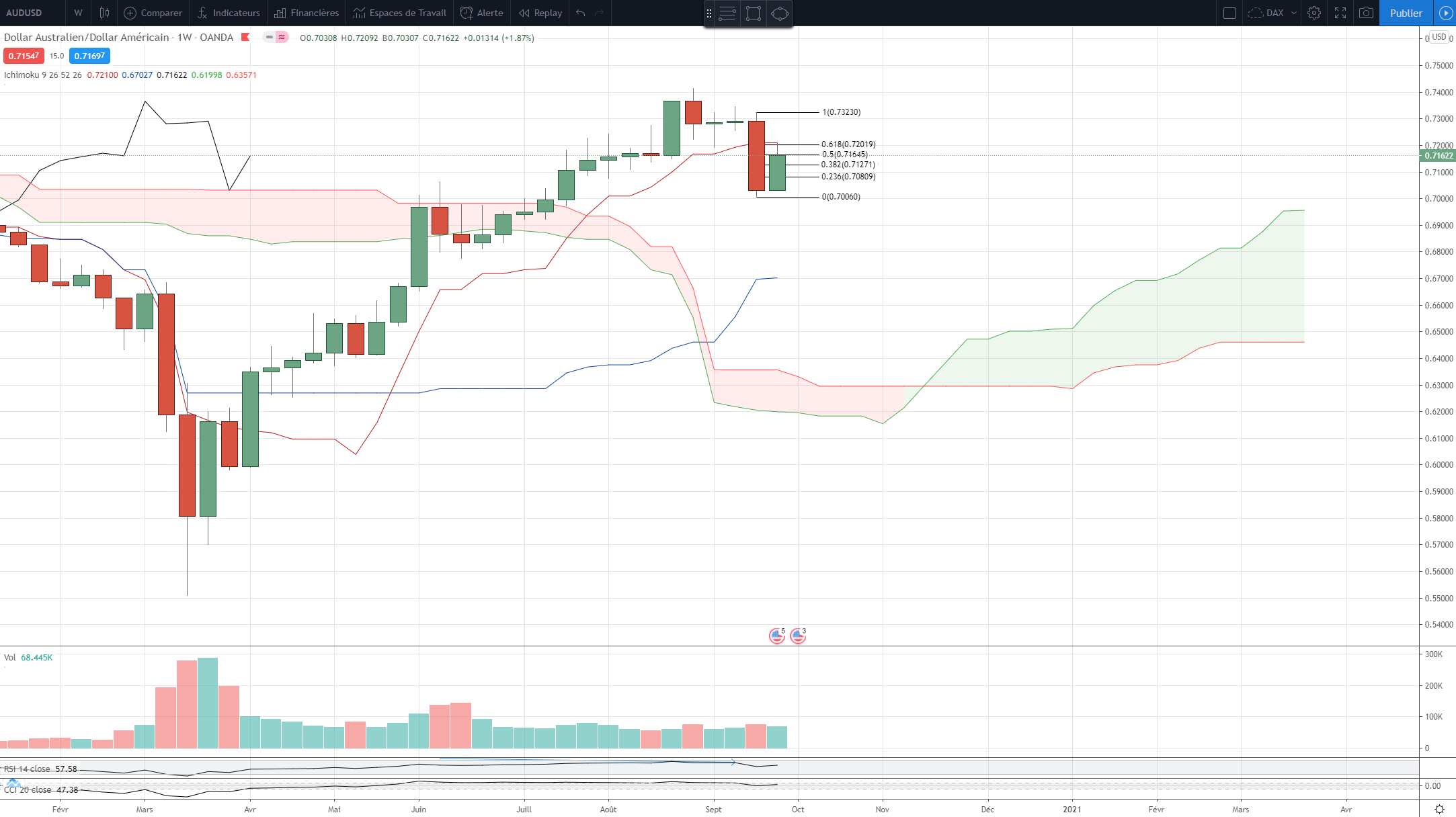Click the blue buy price 0.71697
Viewport: 1456px width, 817px height.
(x=89, y=56)
